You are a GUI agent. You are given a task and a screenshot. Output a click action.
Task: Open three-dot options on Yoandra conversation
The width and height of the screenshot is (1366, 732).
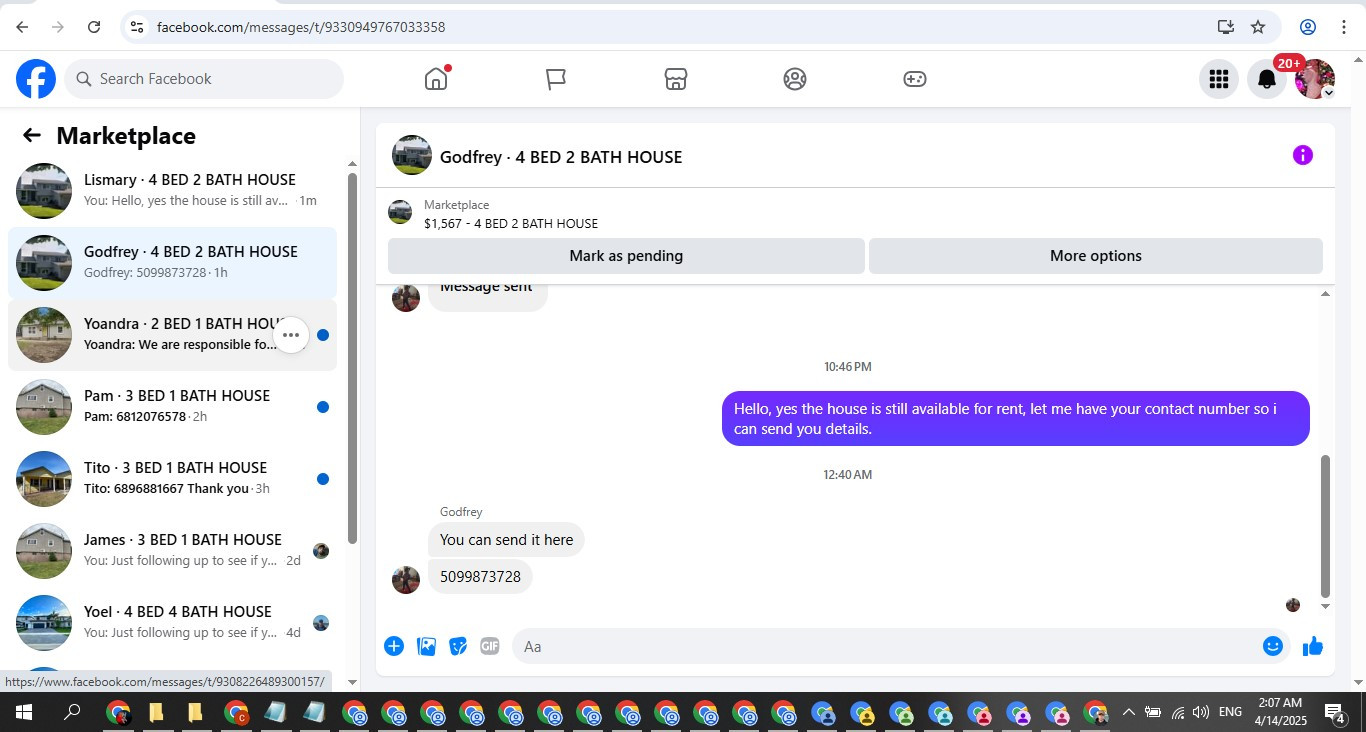tap(291, 335)
